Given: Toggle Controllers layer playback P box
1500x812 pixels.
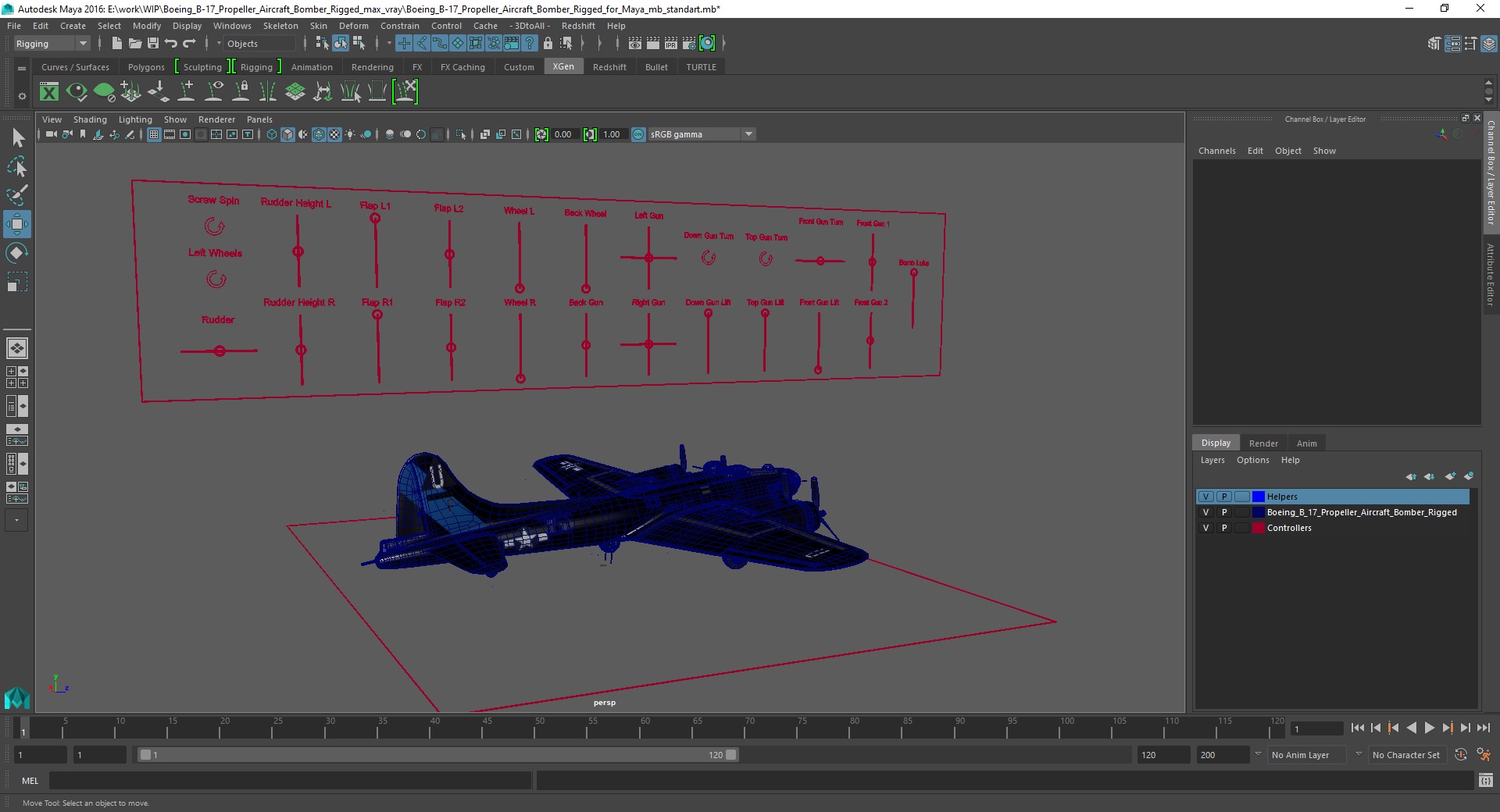Looking at the screenshot, I should tap(1224, 528).
